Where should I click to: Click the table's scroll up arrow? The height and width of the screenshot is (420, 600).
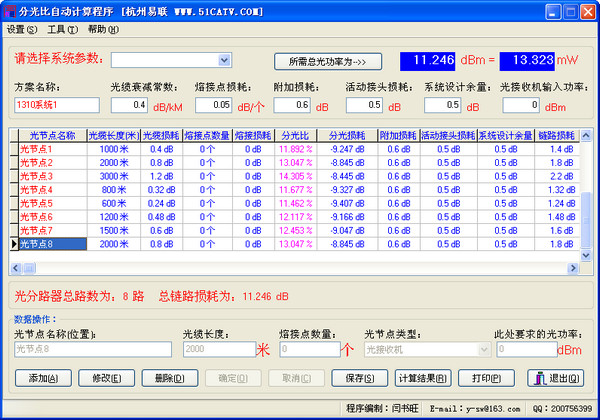tap(586, 135)
